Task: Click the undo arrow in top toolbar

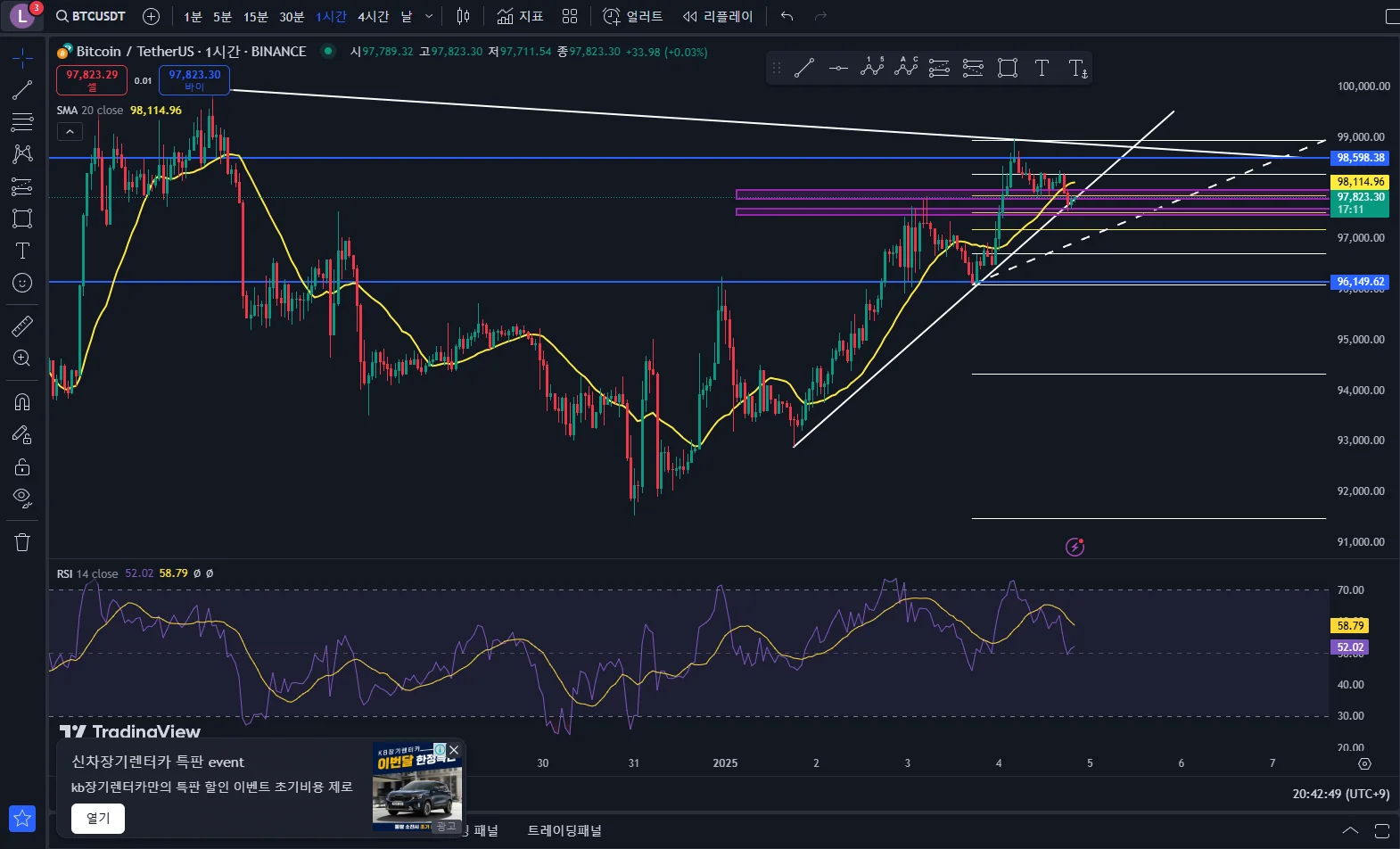Action: 786,16
